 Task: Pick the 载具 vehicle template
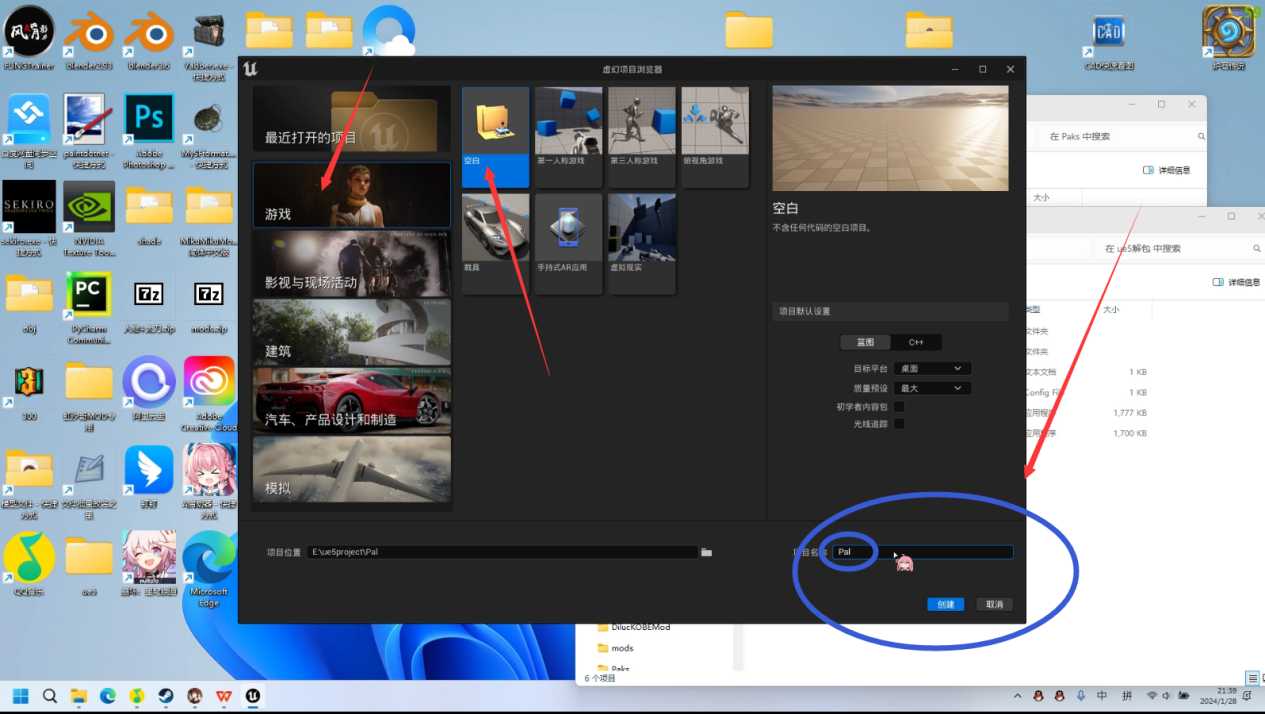pyautogui.click(x=496, y=243)
